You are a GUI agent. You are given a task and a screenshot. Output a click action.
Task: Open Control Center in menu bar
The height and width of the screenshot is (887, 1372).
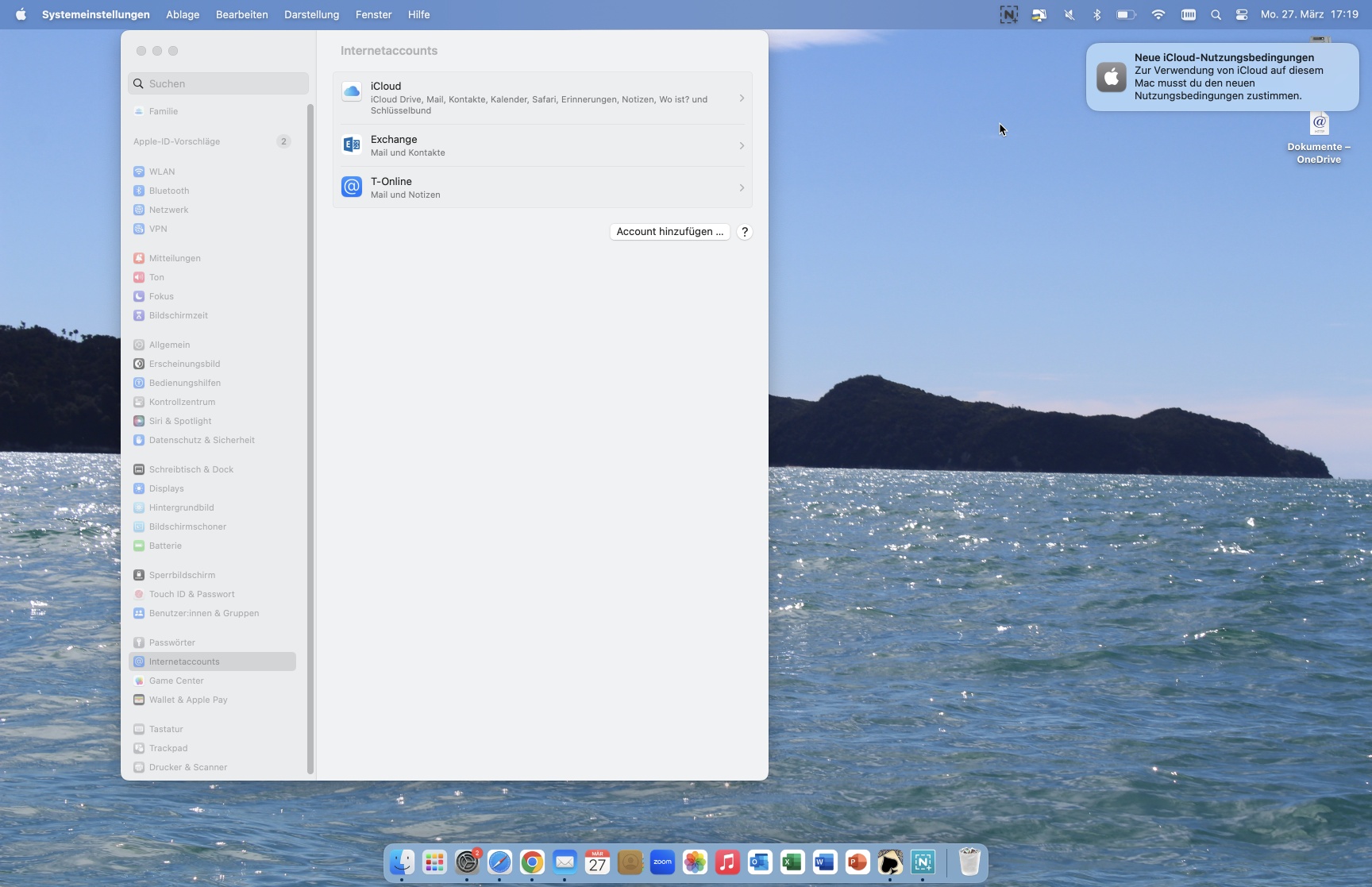pos(1242,14)
